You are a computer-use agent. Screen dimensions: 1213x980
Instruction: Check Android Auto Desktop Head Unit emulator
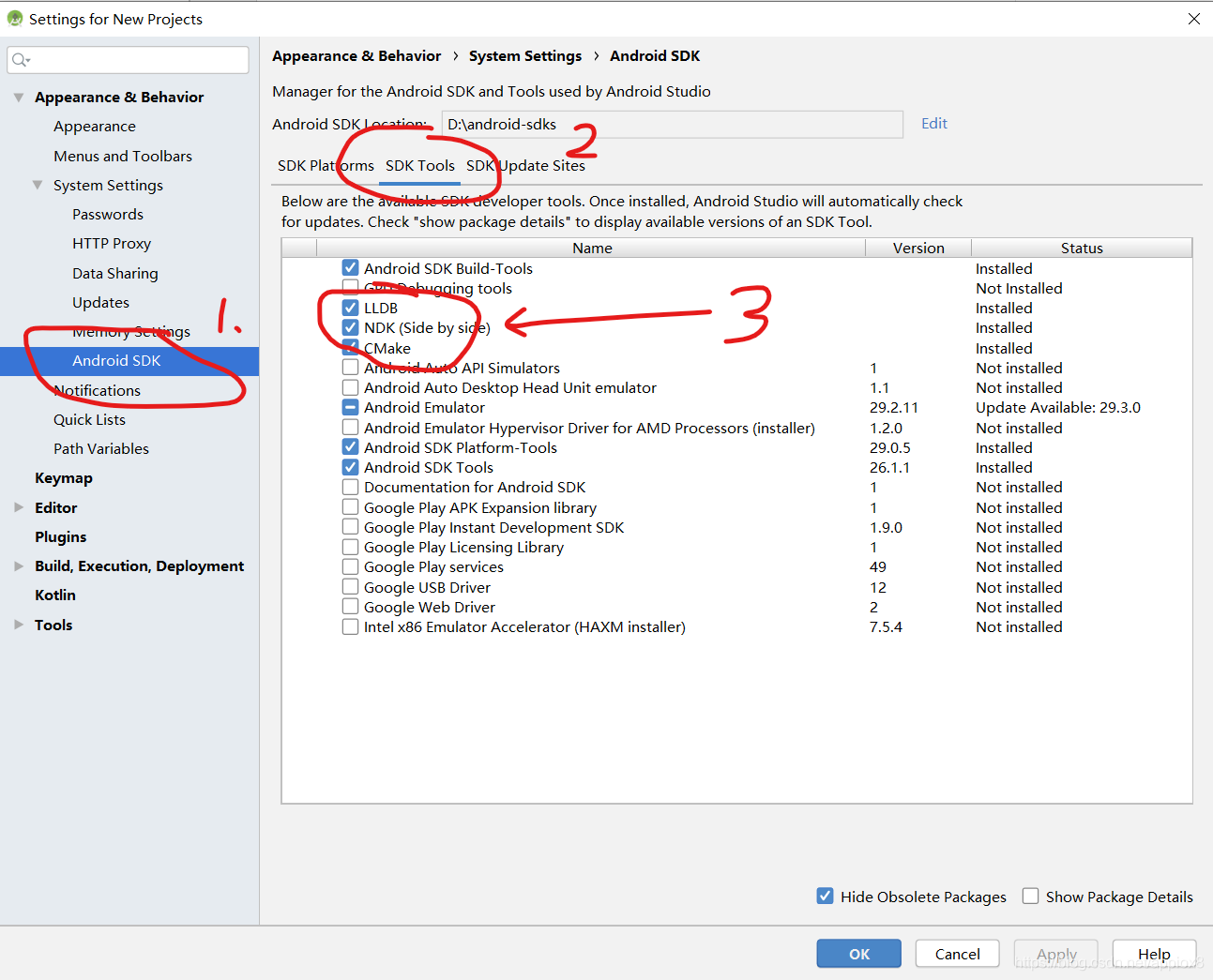[x=350, y=387]
